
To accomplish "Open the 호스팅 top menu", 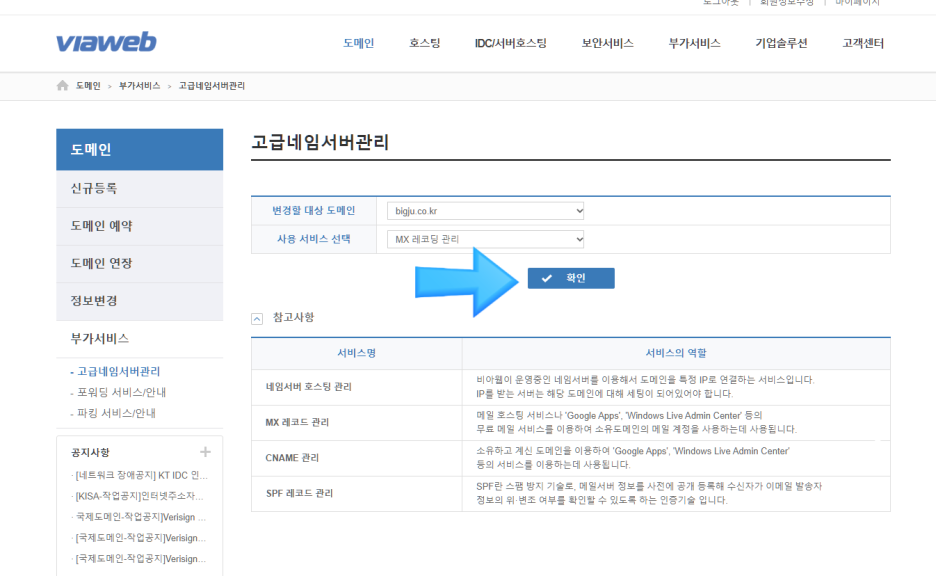I will [x=424, y=43].
